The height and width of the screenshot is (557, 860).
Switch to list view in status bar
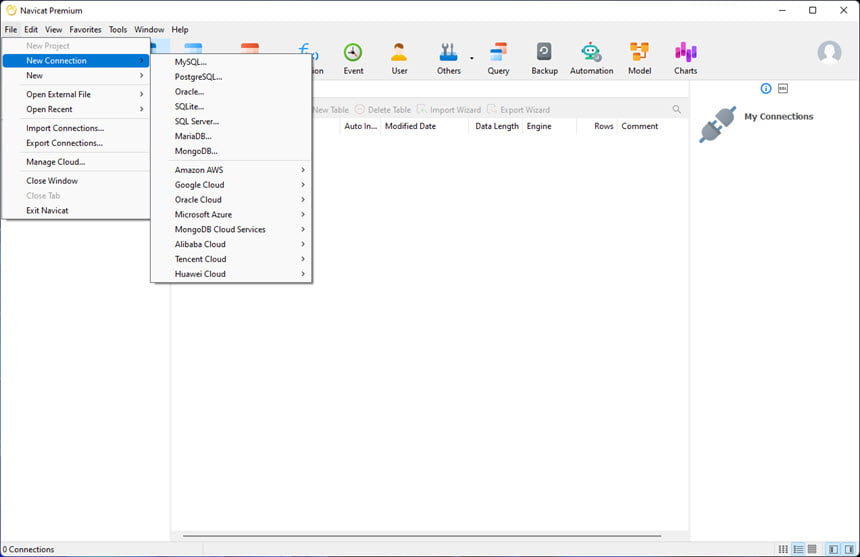(x=799, y=549)
